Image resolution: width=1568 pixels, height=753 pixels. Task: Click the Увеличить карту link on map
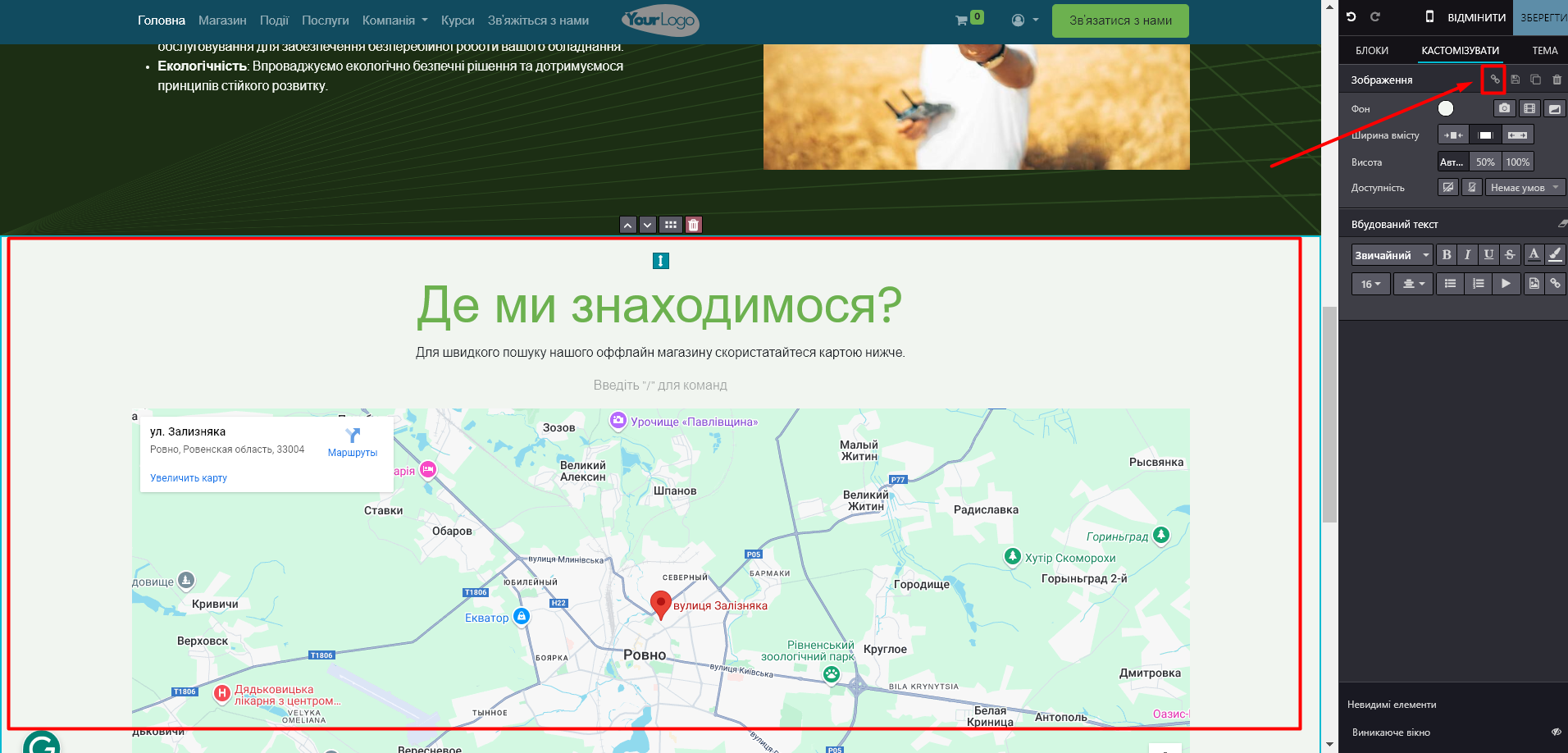tap(189, 478)
